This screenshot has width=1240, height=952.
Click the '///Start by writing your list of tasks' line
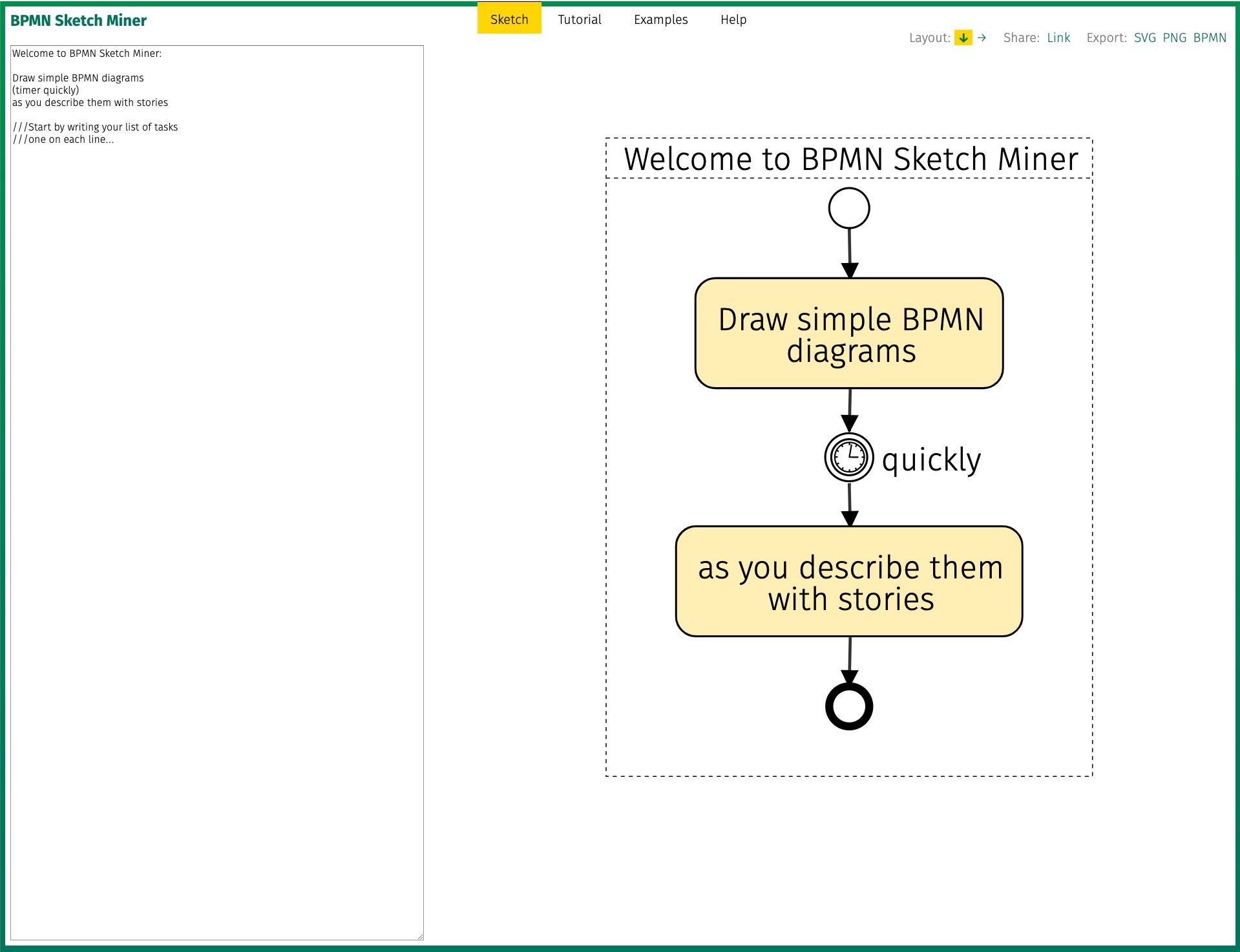[x=95, y=127]
